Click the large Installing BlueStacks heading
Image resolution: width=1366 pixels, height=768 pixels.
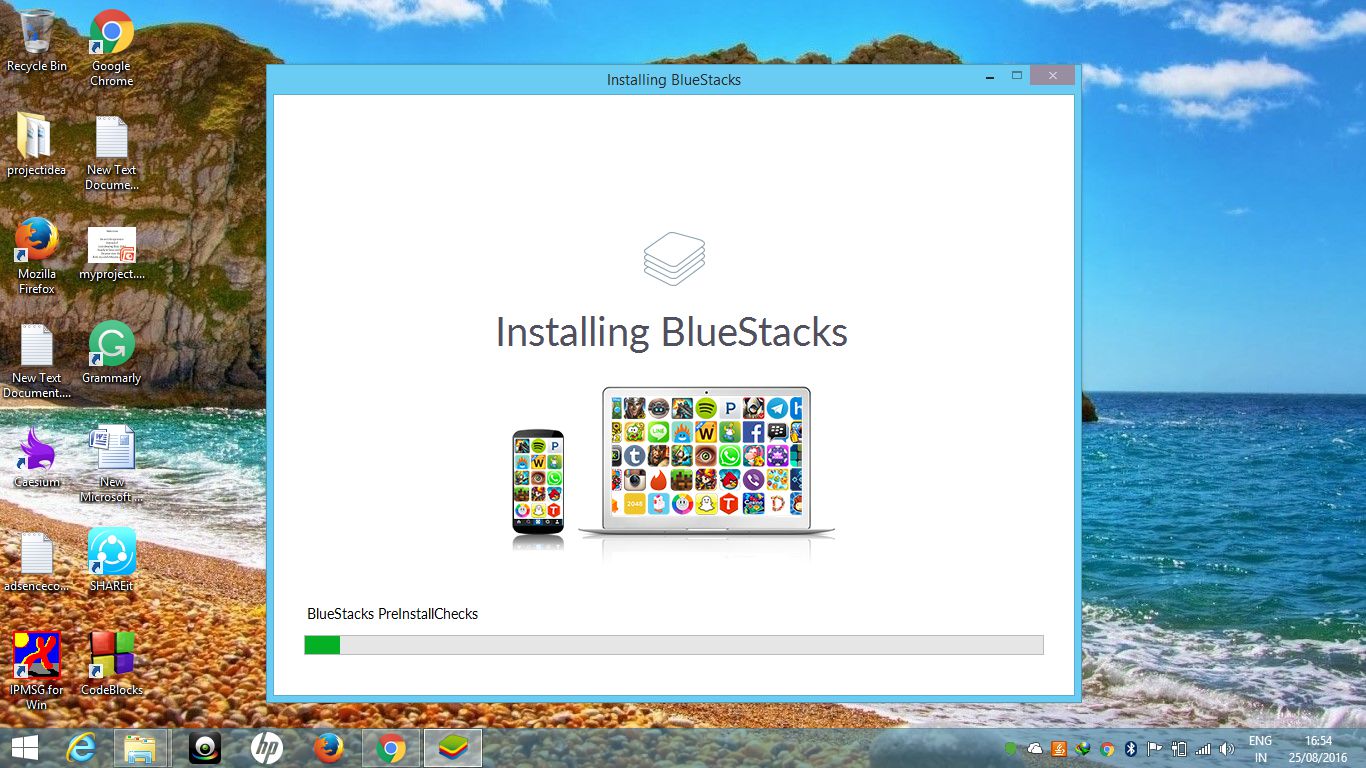click(671, 332)
